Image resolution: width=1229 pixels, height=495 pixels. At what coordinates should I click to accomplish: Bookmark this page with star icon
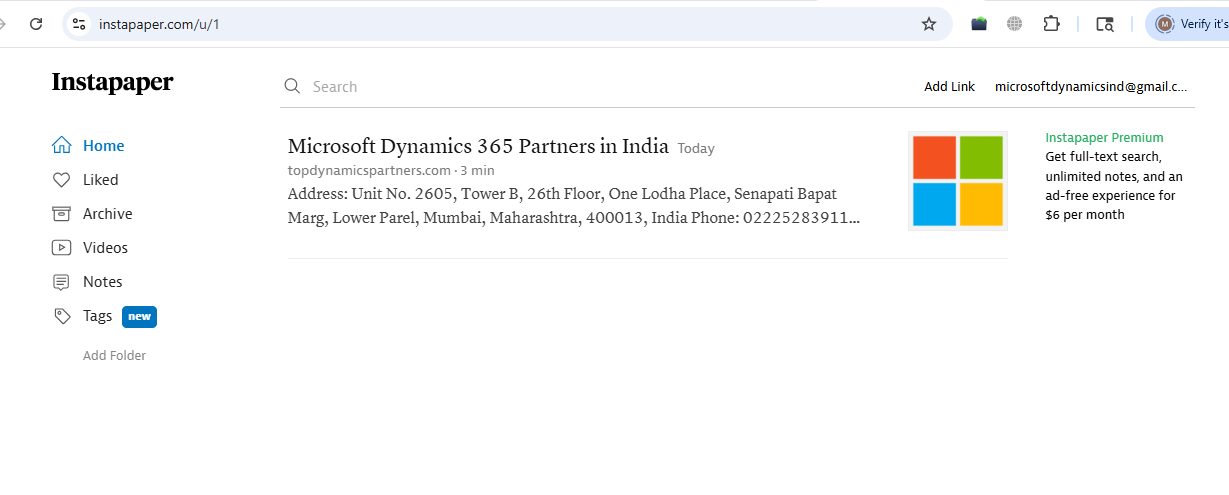click(x=929, y=24)
